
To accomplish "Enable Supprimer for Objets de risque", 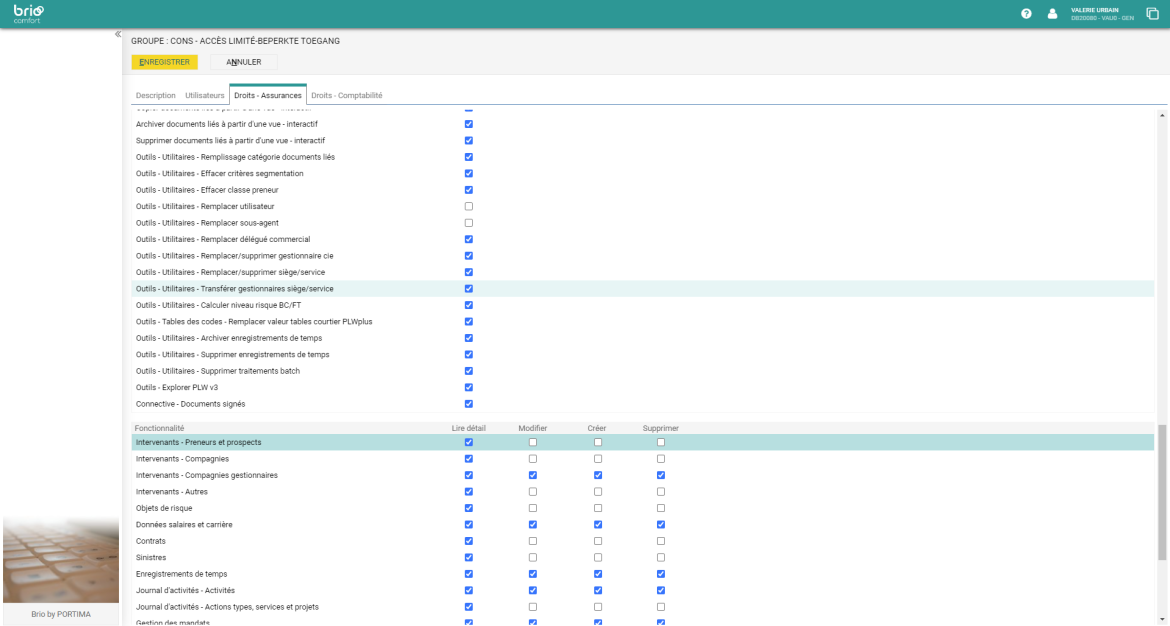I will pos(661,508).
